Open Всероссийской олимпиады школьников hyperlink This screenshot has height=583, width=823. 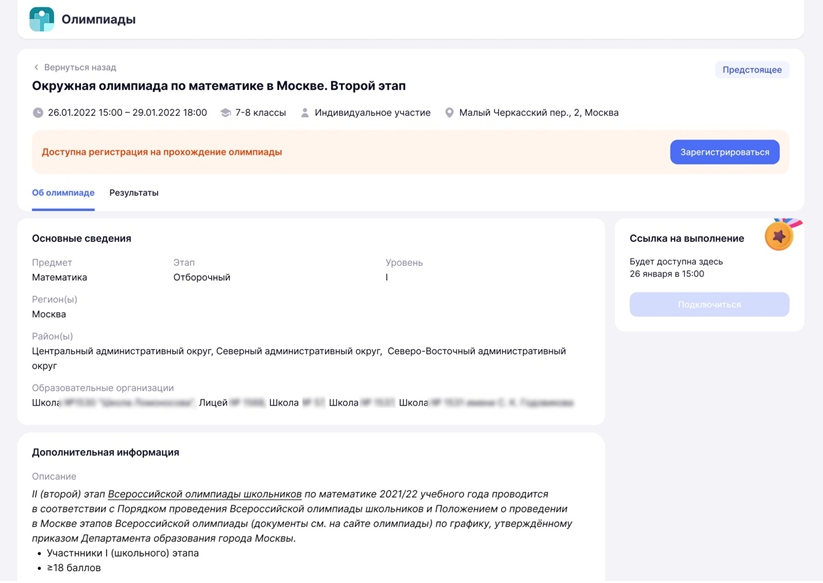pos(204,494)
